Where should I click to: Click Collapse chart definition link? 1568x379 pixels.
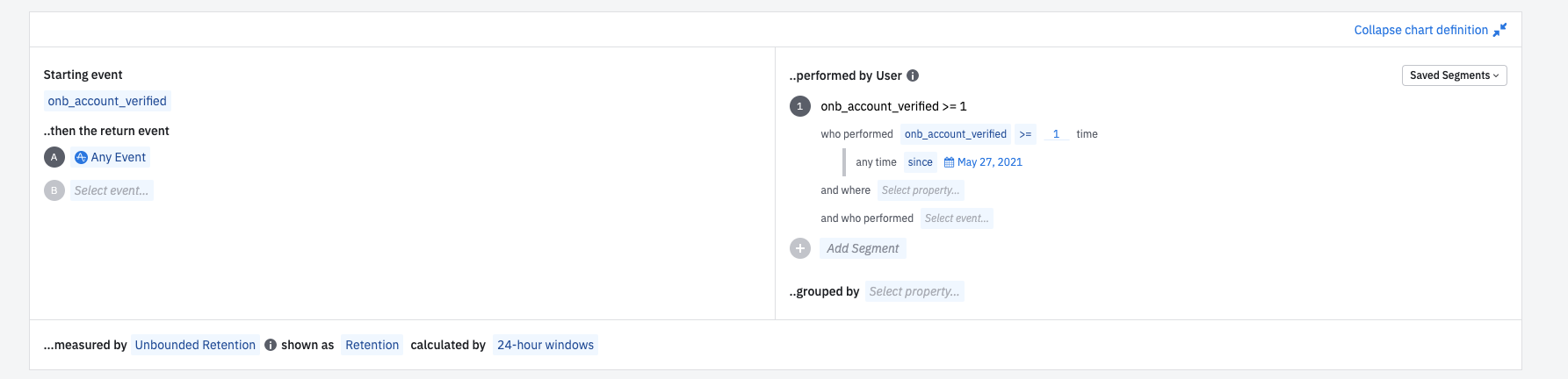click(x=1420, y=30)
